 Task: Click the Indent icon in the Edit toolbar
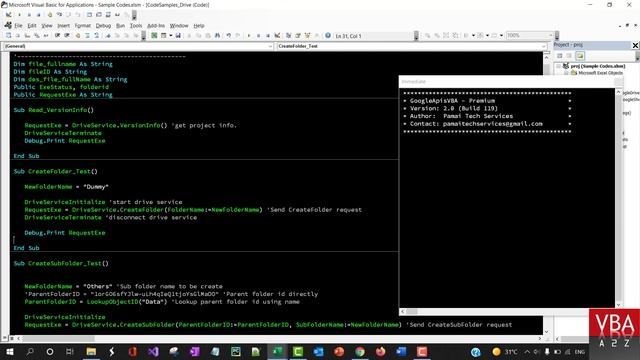(x=57, y=36)
